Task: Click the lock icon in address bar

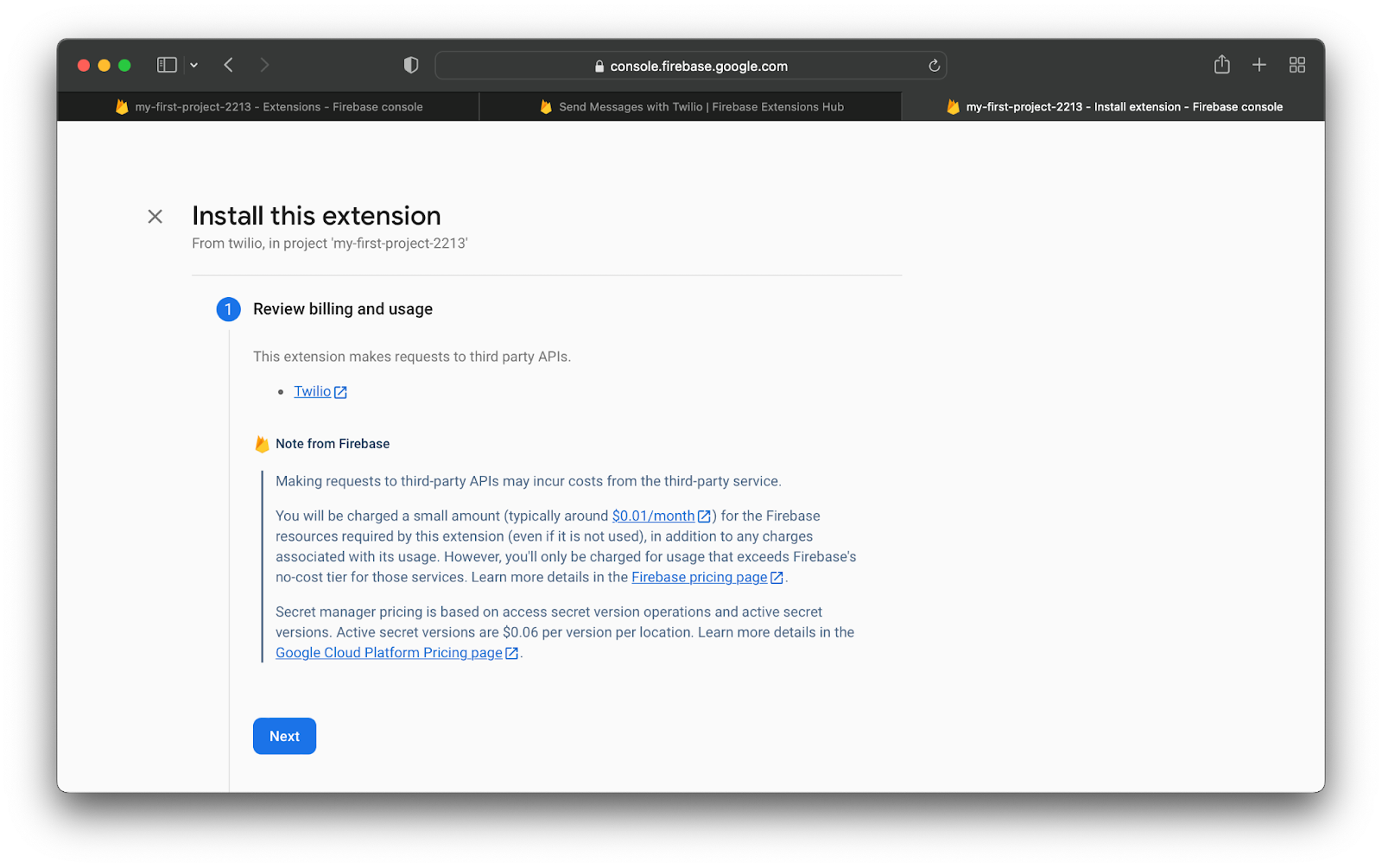Action: click(x=599, y=67)
